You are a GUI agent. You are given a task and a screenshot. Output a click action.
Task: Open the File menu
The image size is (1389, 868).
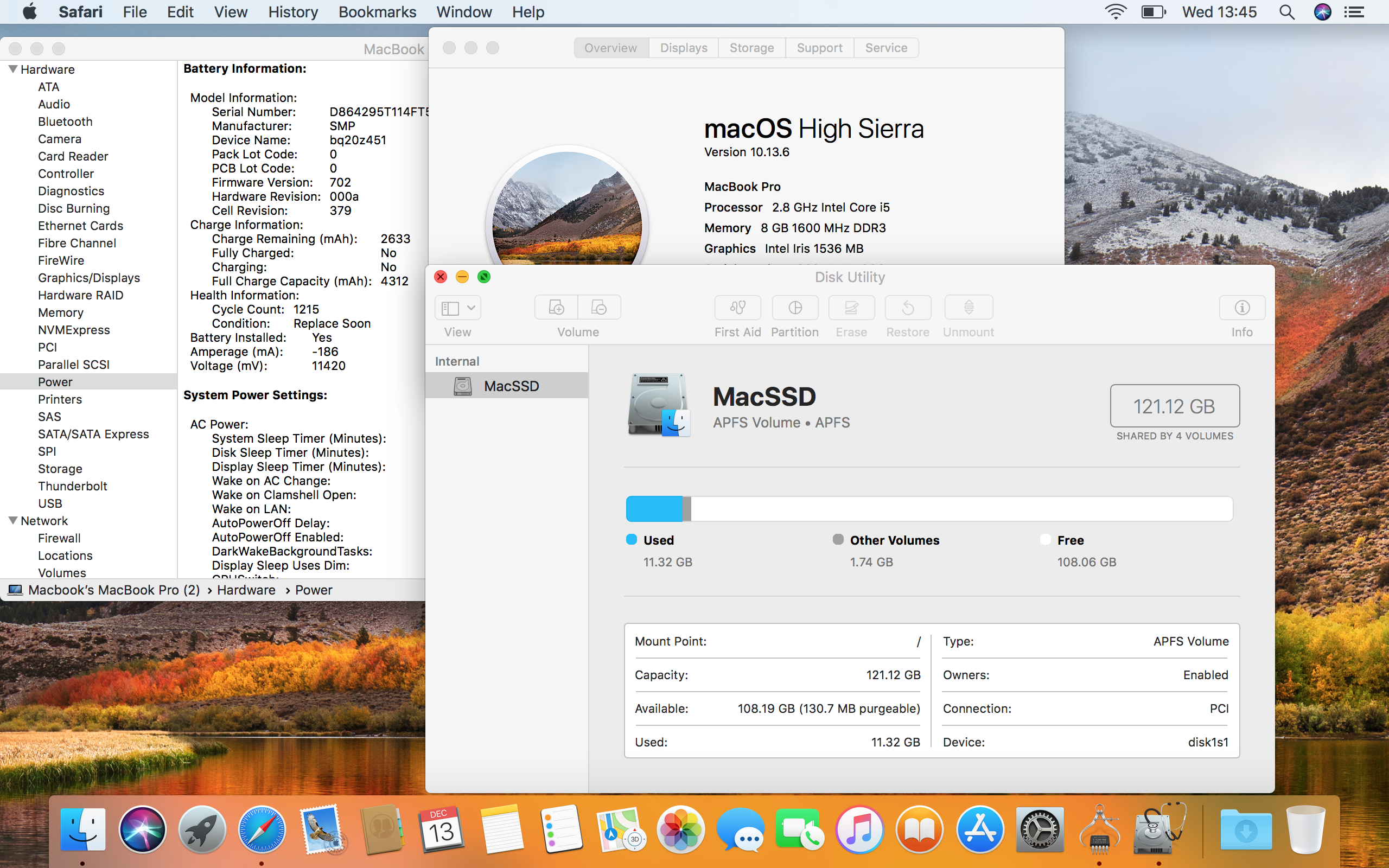pyautogui.click(x=135, y=12)
